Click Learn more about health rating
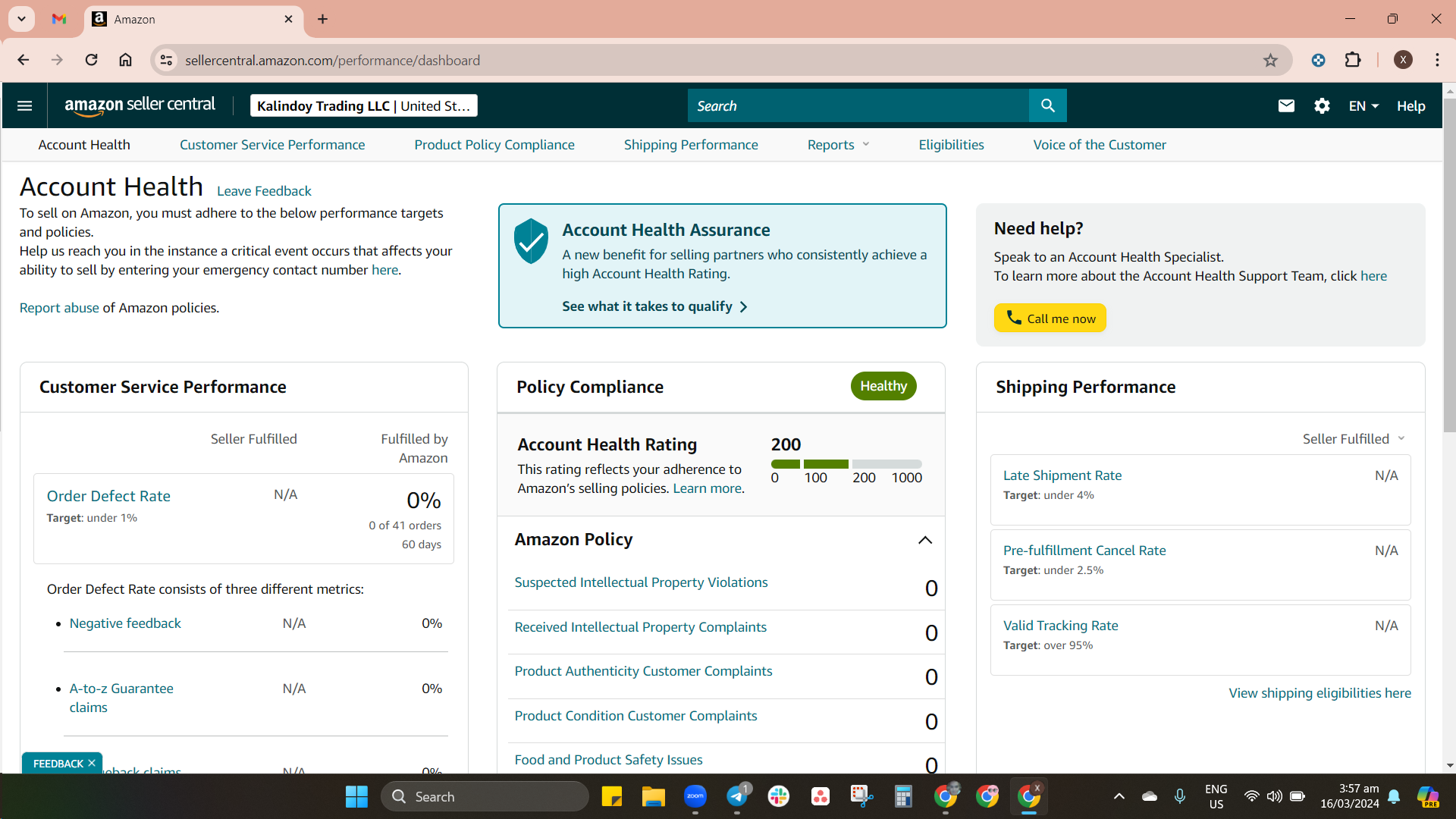The image size is (1456, 819). pos(707,488)
